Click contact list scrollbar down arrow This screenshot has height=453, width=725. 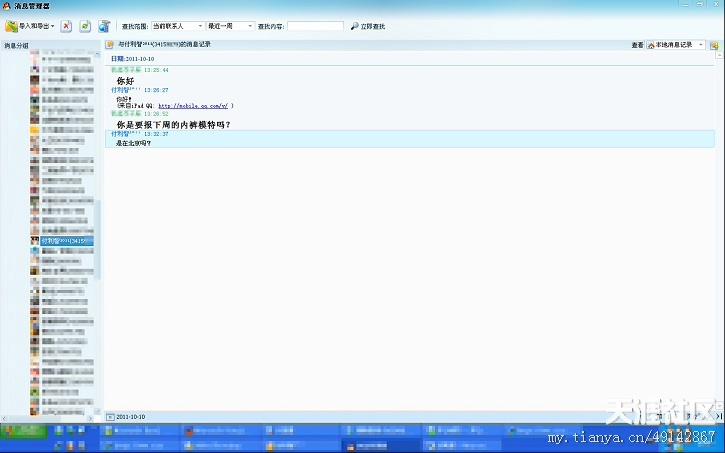tap(97, 411)
